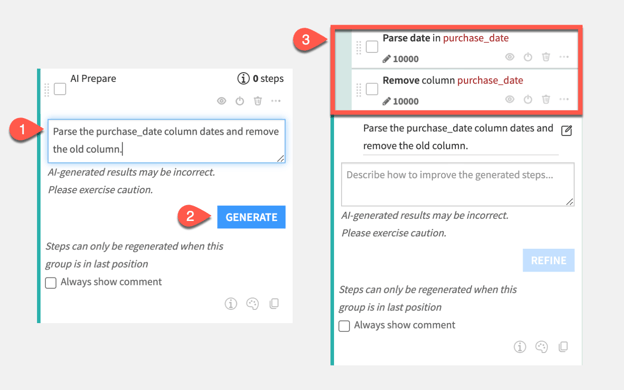This screenshot has width=624, height=390.
Task: Click the delete trash icon in AI Prepare header
Action: (x=258, y=101)
